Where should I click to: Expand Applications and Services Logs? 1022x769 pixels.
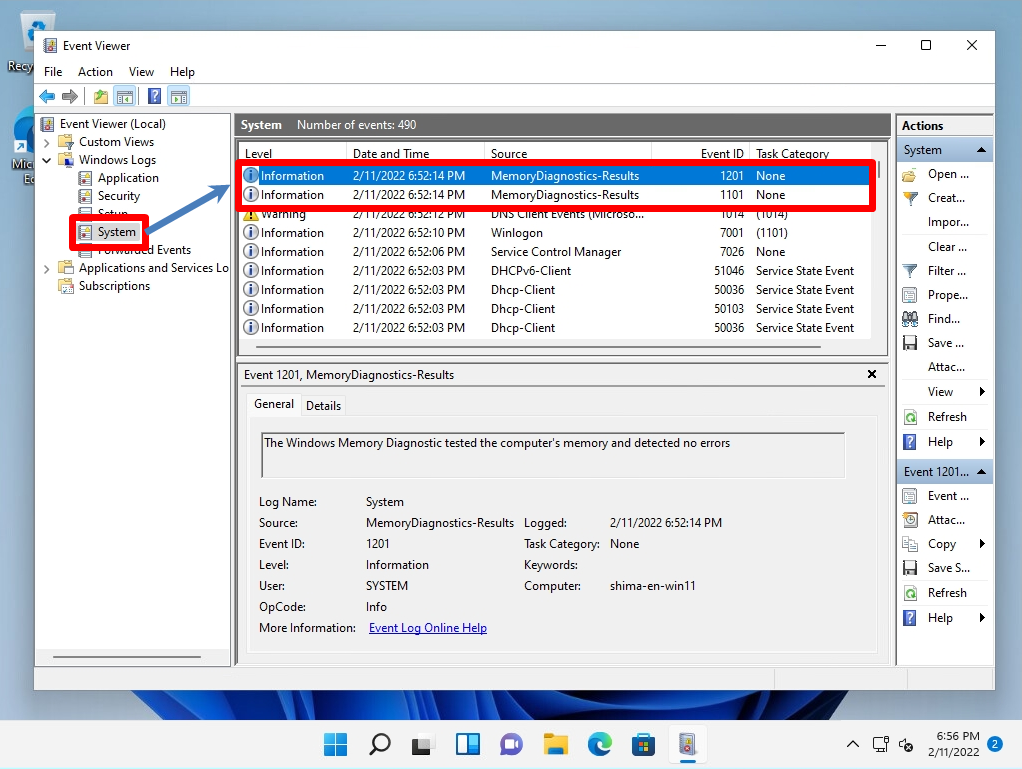(x=46, y=268)
